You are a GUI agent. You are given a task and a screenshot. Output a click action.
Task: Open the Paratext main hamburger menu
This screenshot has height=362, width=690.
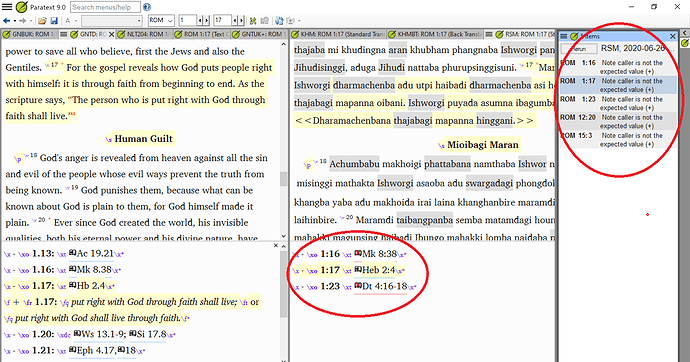(7, 7)
